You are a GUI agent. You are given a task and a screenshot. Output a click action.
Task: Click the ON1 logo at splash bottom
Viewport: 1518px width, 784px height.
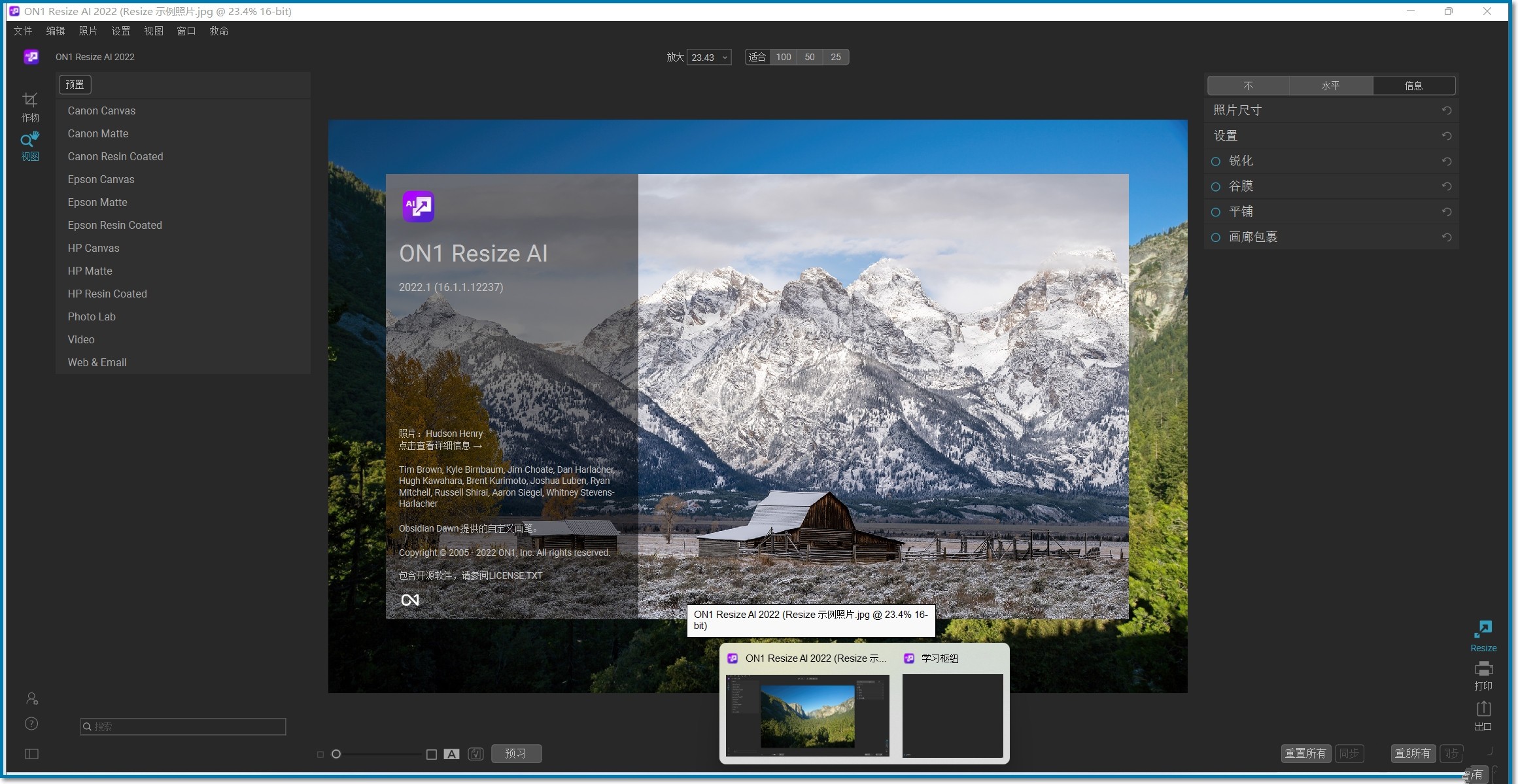click(x=410, y=600)
